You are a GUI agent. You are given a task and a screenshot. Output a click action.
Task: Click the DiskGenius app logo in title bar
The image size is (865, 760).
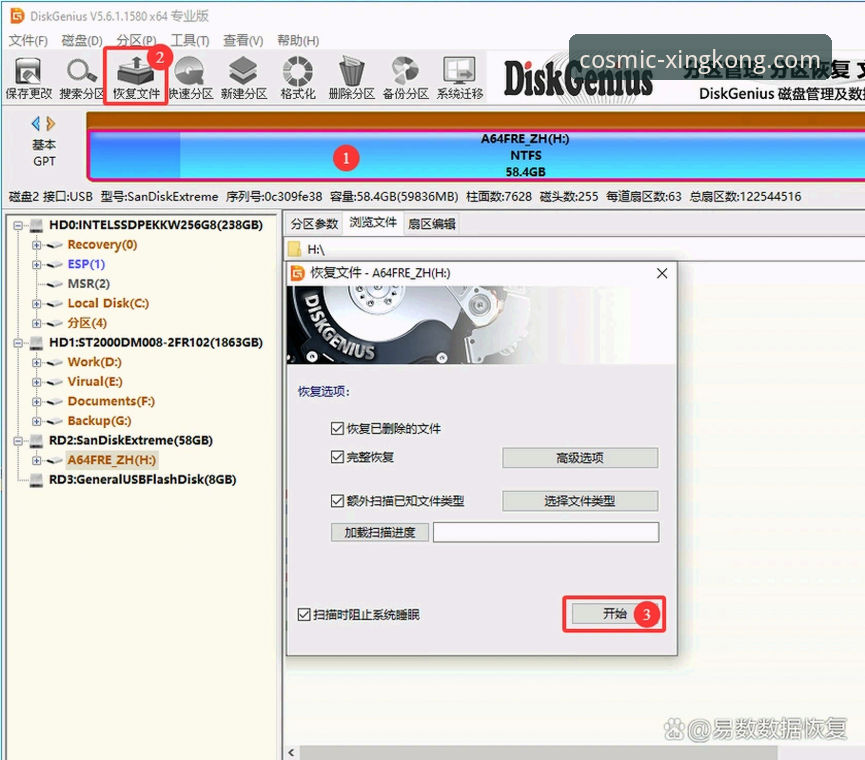click(x=18, y=16)
